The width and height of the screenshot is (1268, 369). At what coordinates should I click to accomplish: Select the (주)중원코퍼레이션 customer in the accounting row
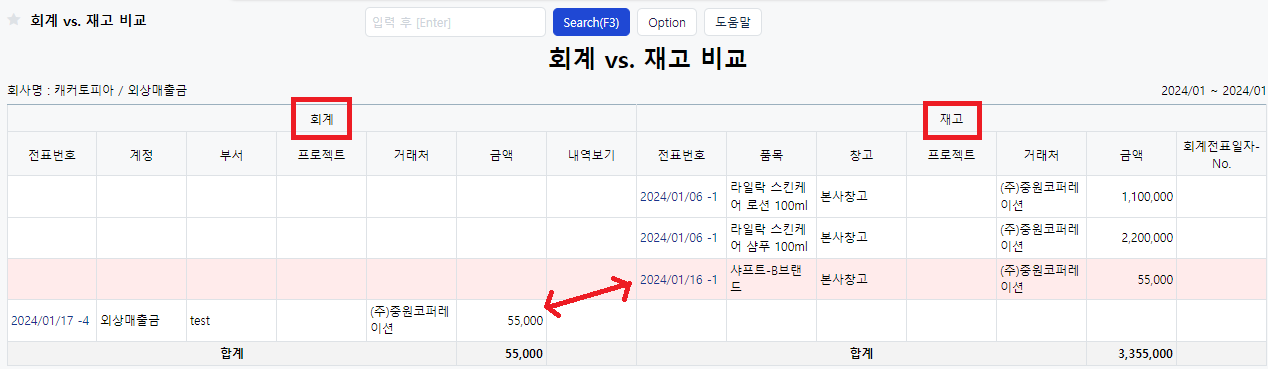point(411,320)
